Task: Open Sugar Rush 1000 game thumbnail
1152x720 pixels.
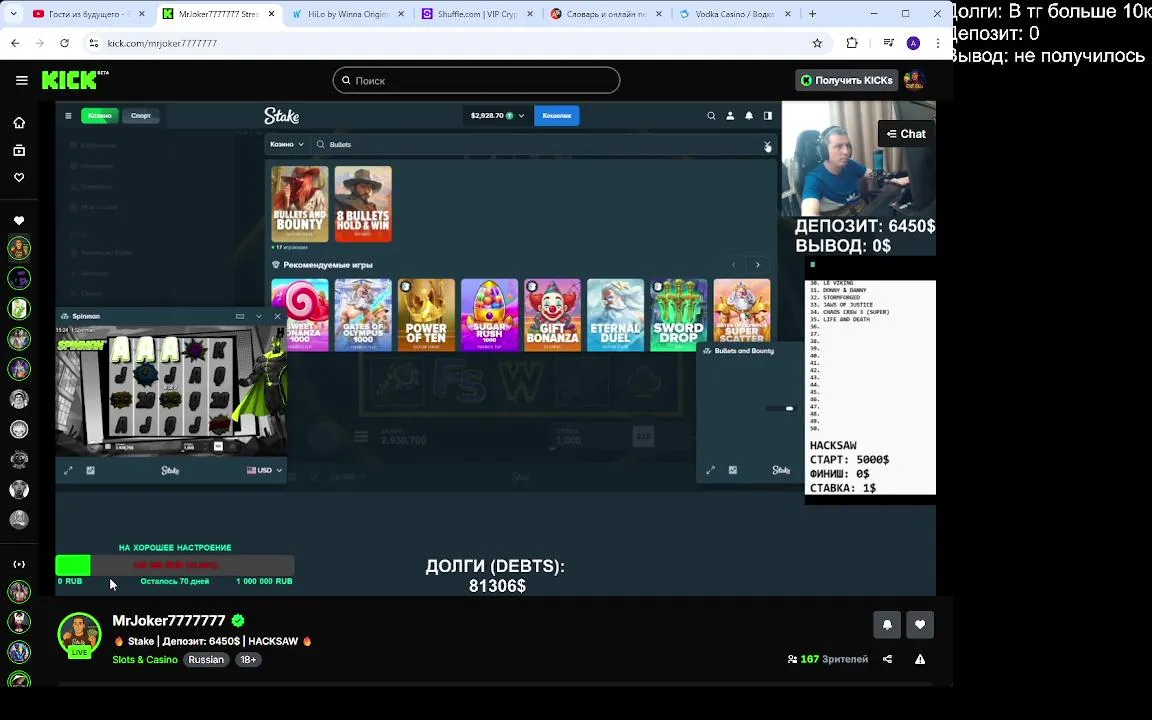Action: (x=489, y=314)
